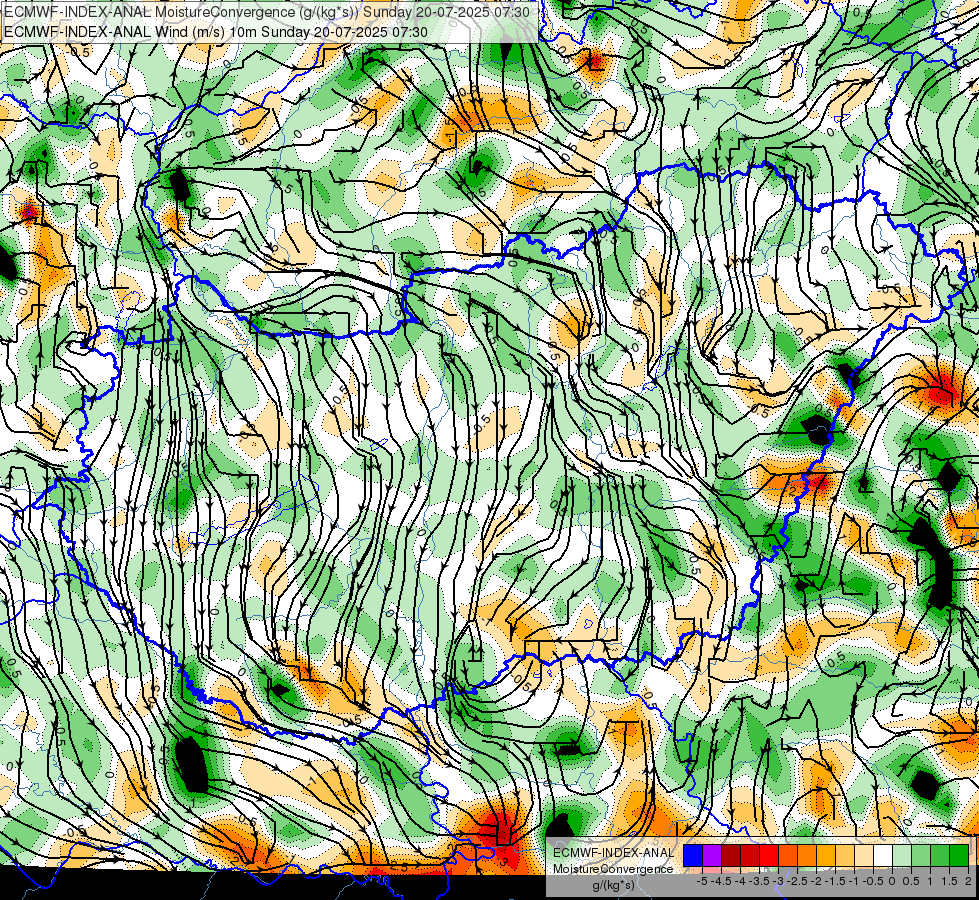Click the legend value -2.5

click(797, 881)
